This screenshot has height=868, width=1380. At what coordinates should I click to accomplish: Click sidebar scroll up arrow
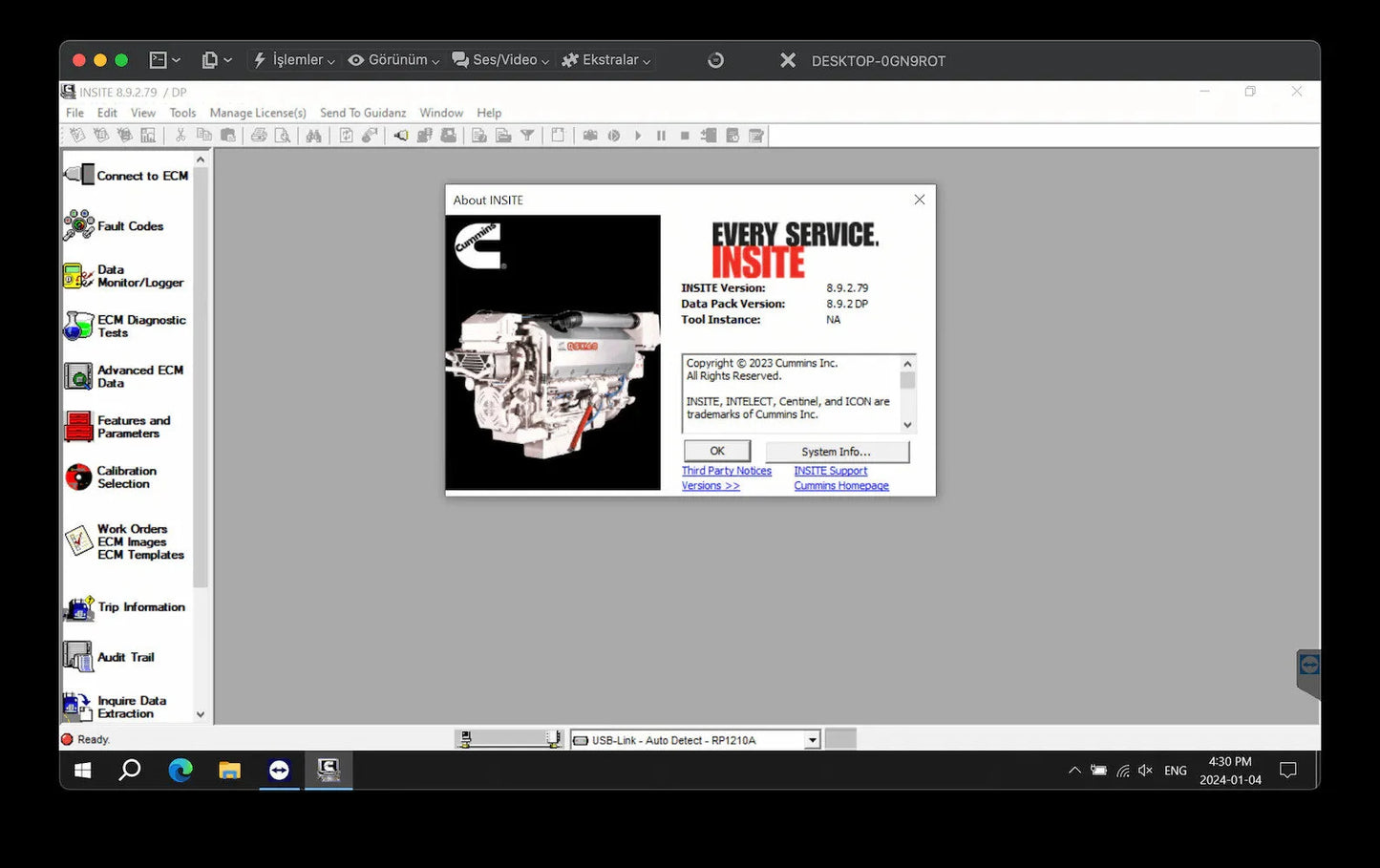point(201,159)
